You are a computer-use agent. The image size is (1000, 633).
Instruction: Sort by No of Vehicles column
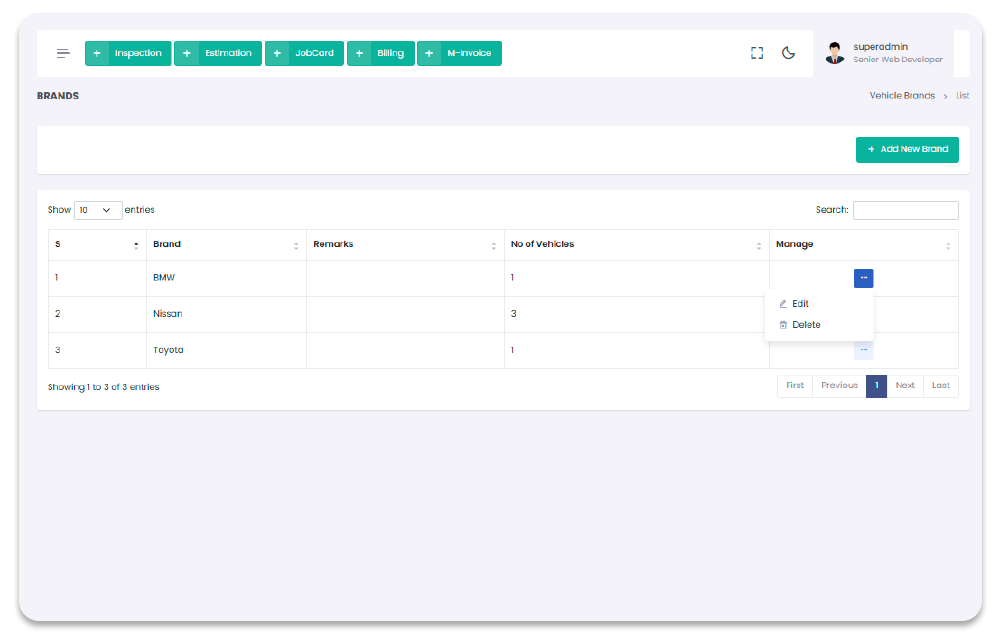tap(636, 245)
